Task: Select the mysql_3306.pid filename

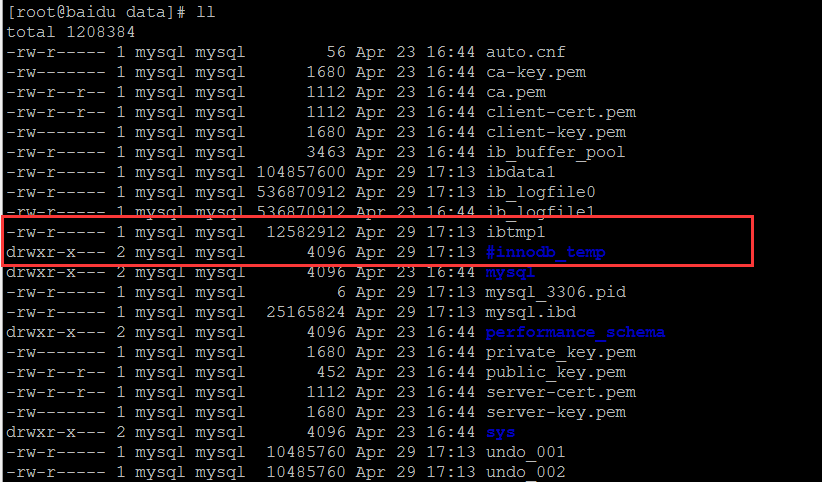Action: pos(556,292)
